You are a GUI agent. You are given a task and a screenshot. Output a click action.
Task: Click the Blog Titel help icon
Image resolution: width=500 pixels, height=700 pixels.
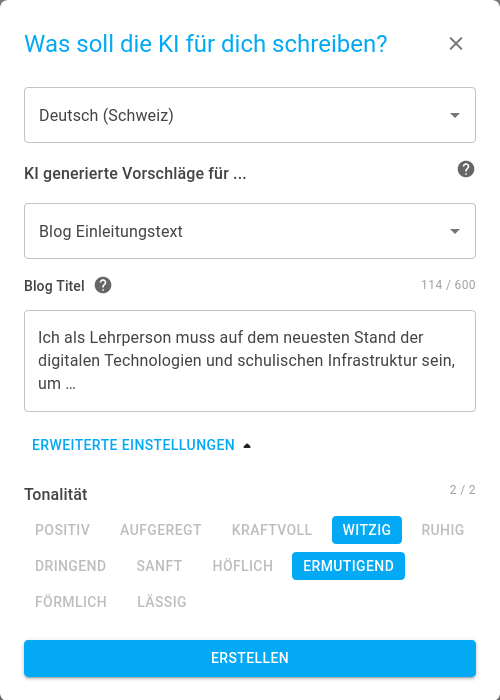[x=103, y=285]
